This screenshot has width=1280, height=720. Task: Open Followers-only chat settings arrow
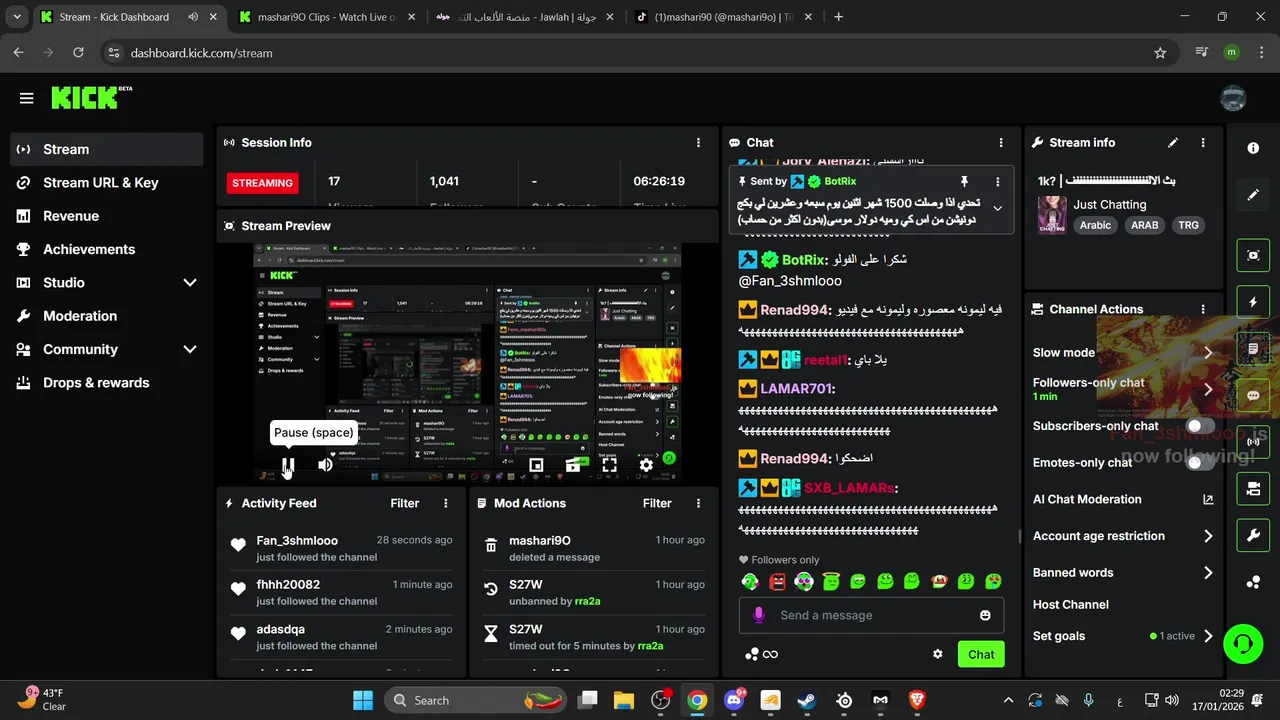[x=1208, y=389]
